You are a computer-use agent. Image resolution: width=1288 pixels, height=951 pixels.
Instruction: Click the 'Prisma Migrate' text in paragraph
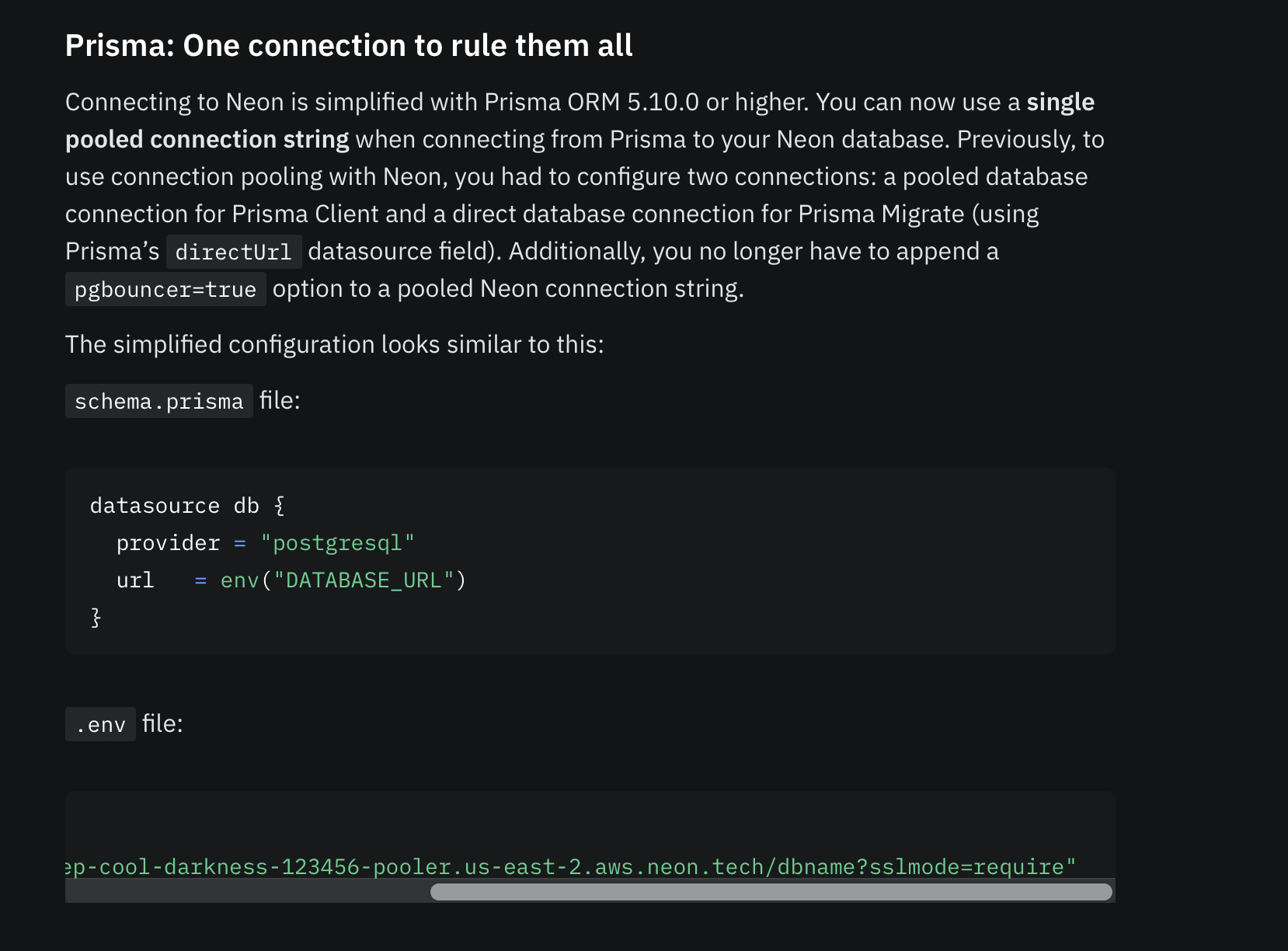(x=881, y=214)
